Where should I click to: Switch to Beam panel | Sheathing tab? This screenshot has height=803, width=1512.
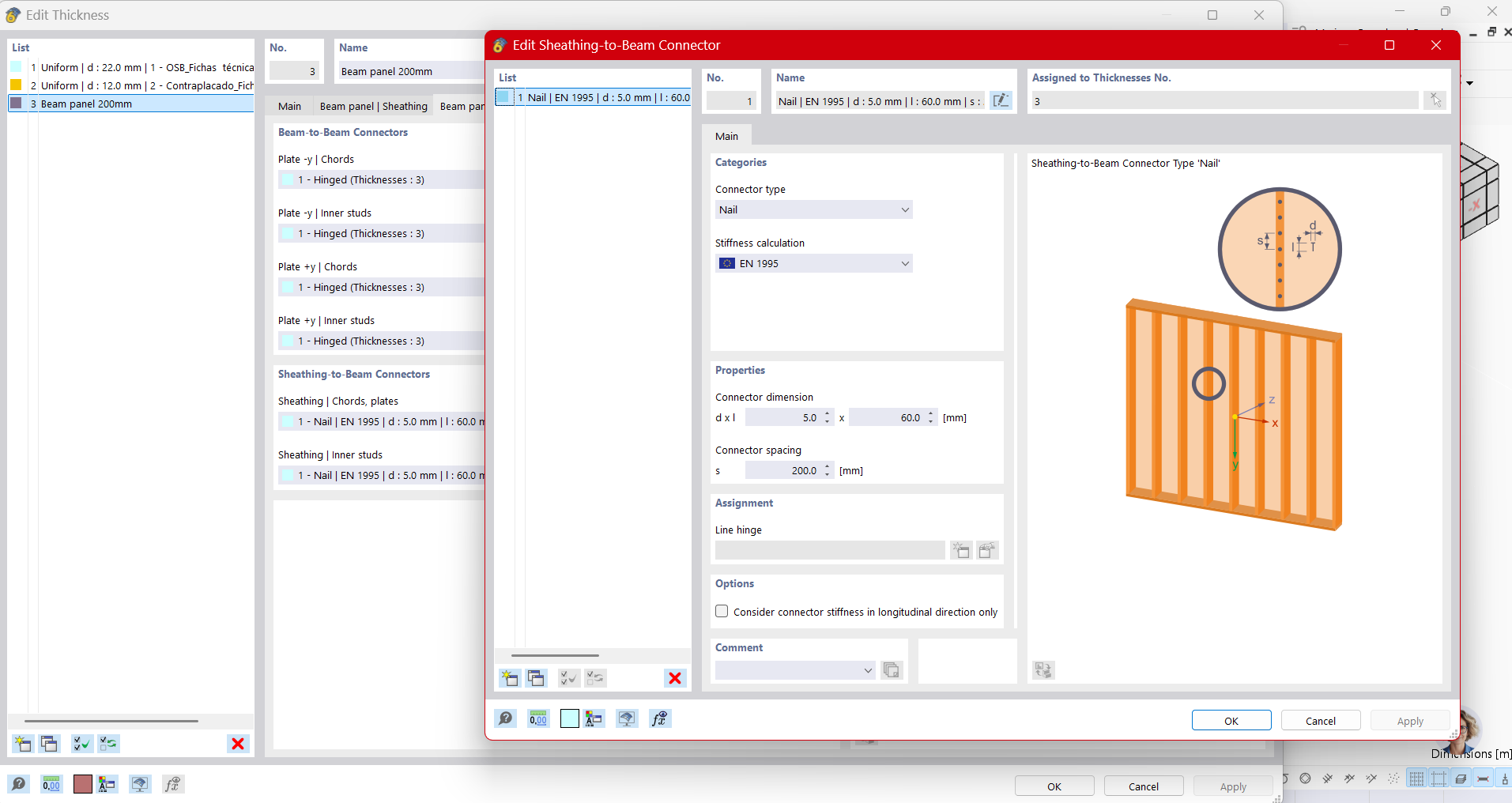click(373, 106)
